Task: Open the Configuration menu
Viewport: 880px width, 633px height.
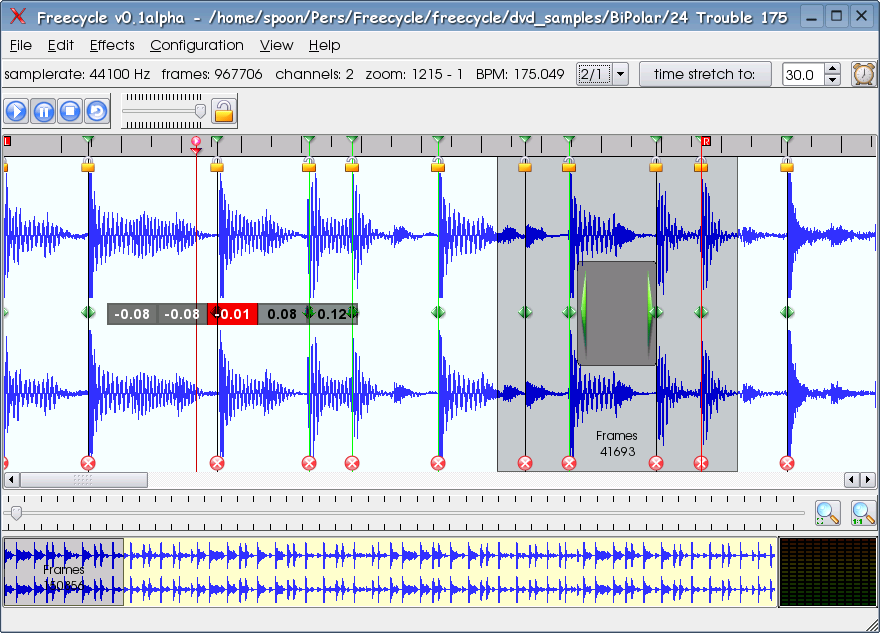Action: coord(196,45)
